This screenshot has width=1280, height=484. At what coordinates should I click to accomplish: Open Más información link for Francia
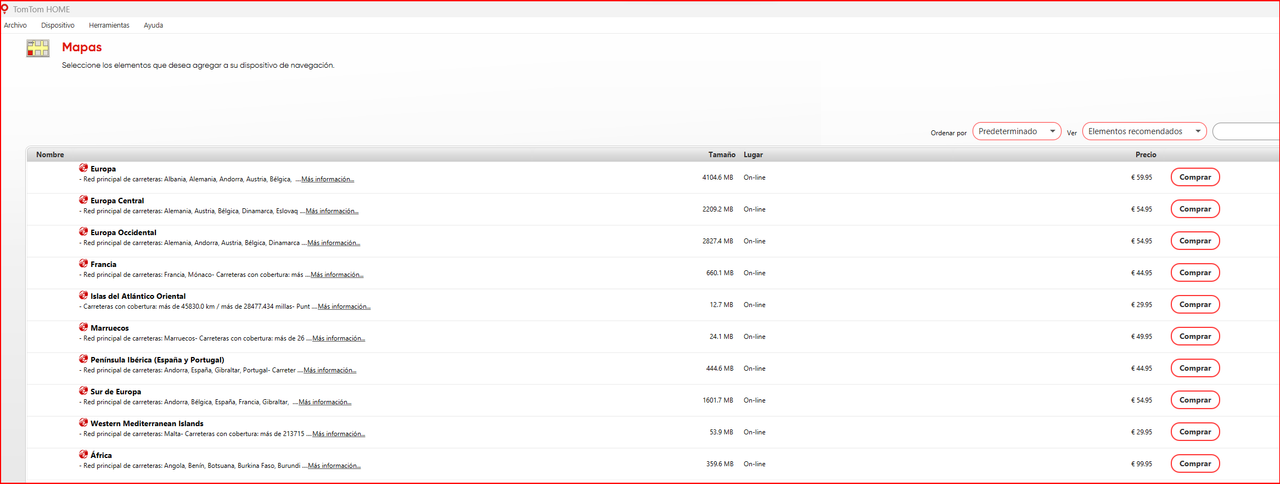(337, 274)
